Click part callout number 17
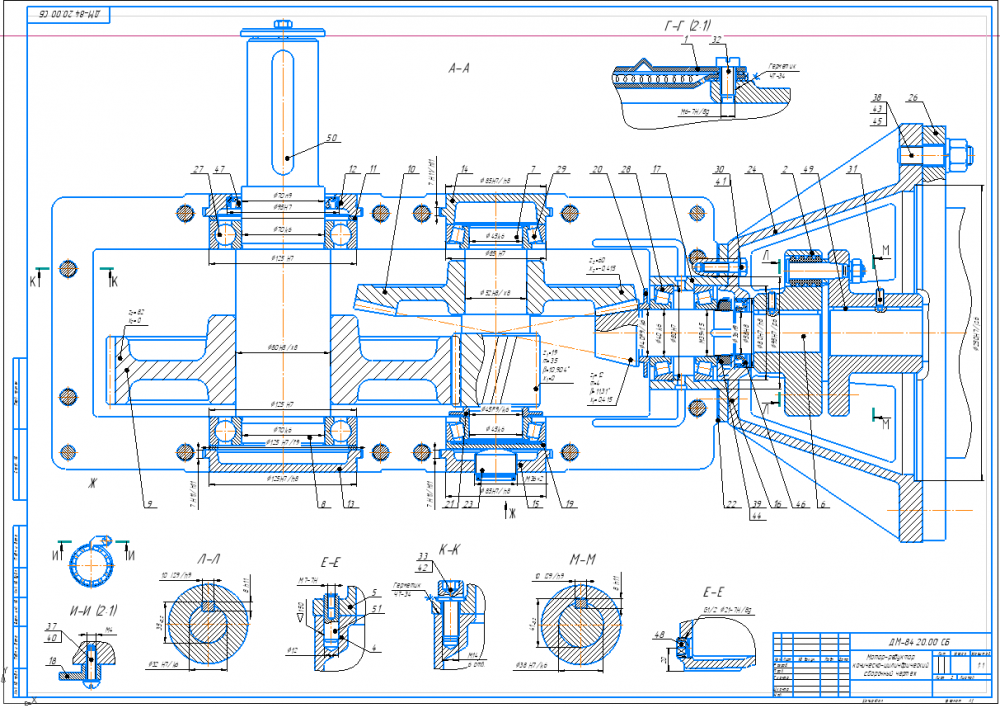The image size is (1000, 708). click(x=656, y=169)
